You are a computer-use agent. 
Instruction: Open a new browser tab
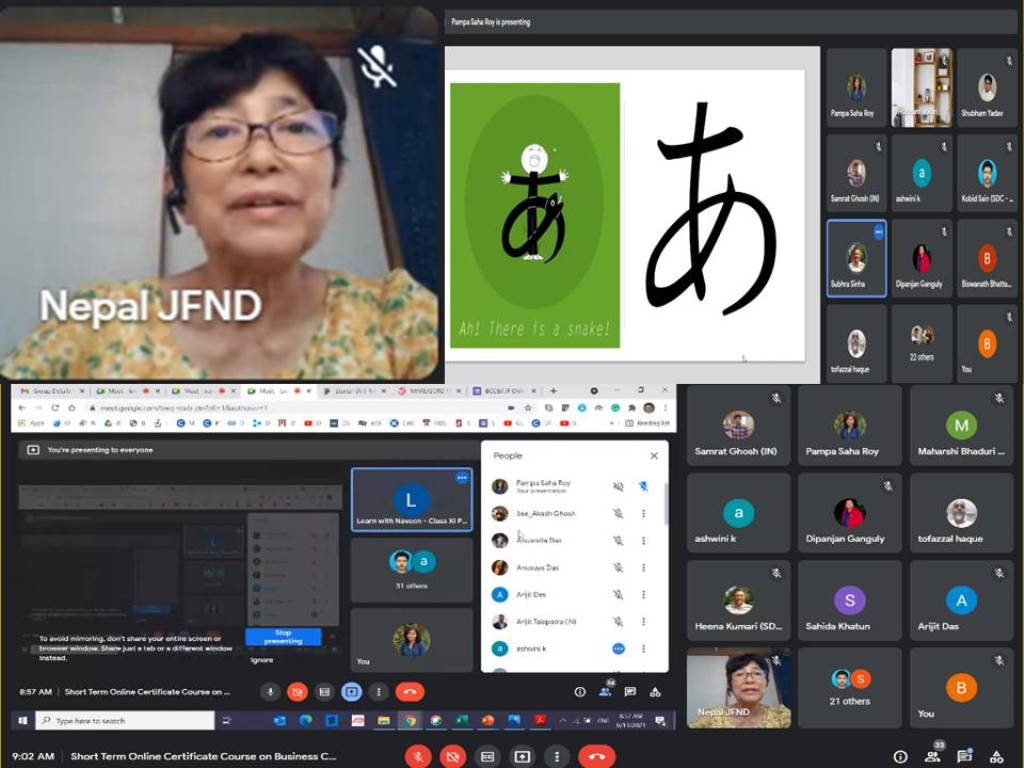(x=553, y=391)
